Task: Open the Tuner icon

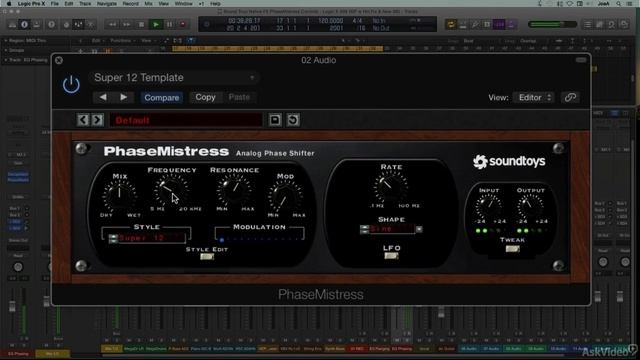Action: [x=475, y=24]
